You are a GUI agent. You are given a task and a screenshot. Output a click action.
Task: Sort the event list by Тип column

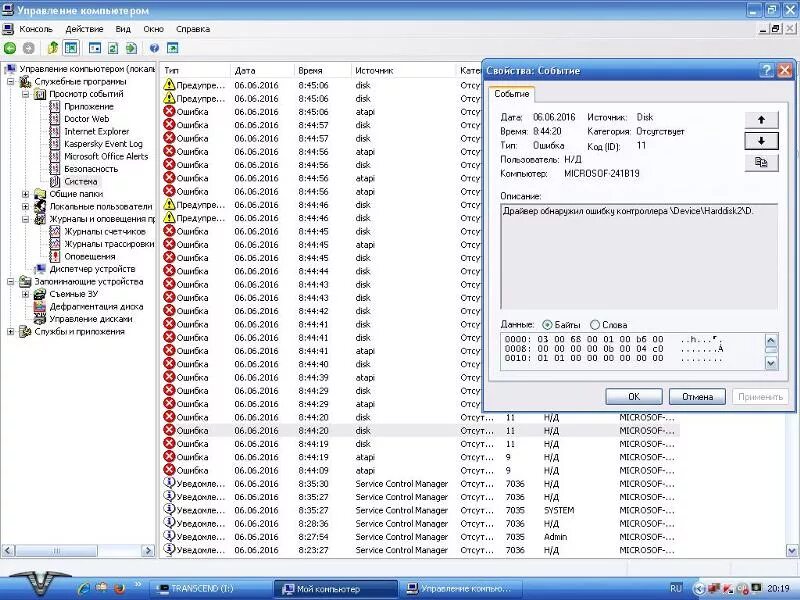tap(195, 70)
